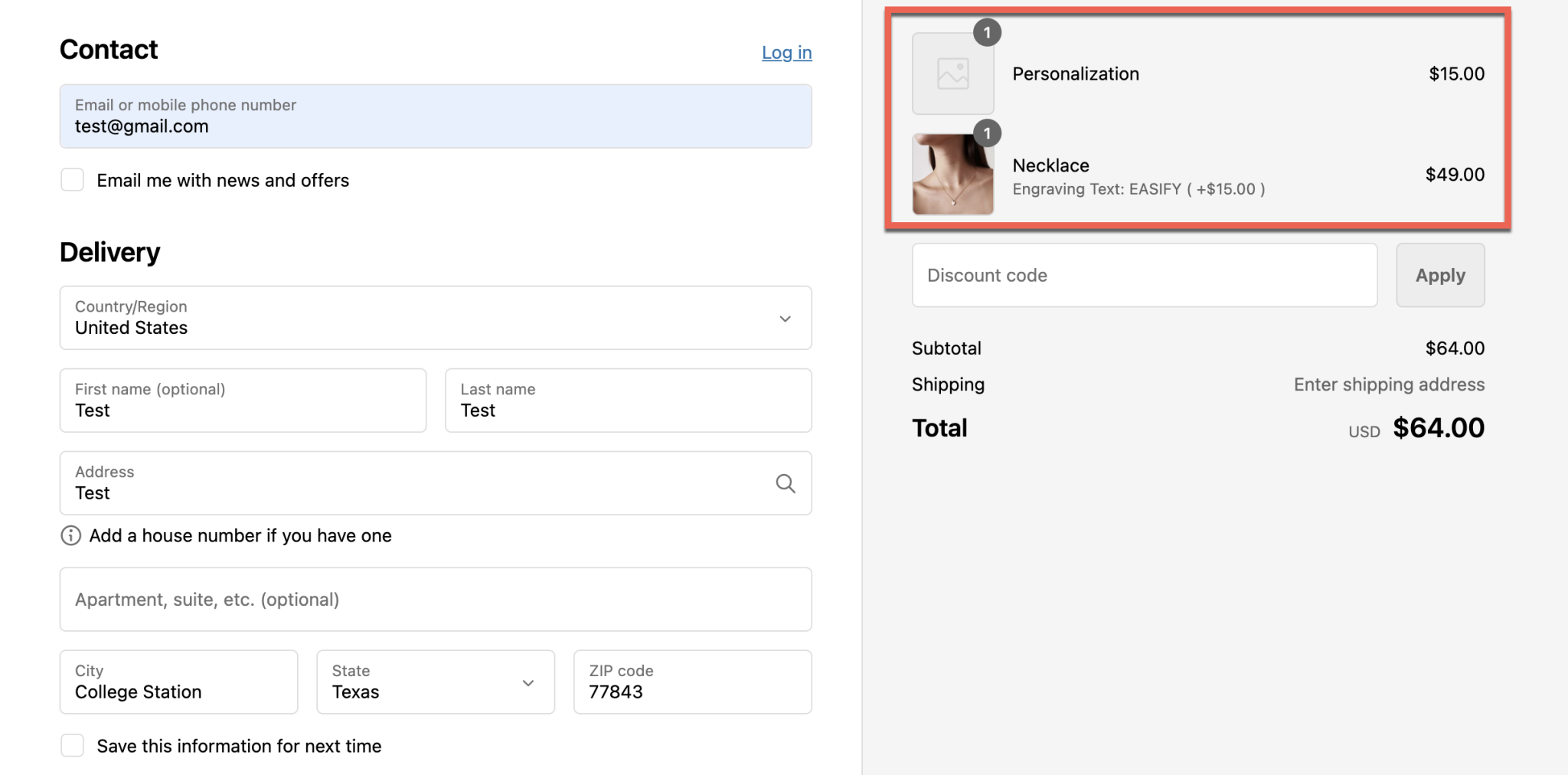The width and height of the screenshot is (1568, 775).
Task: Click the Enter shipping address text
Action: tap(1388, 384)
